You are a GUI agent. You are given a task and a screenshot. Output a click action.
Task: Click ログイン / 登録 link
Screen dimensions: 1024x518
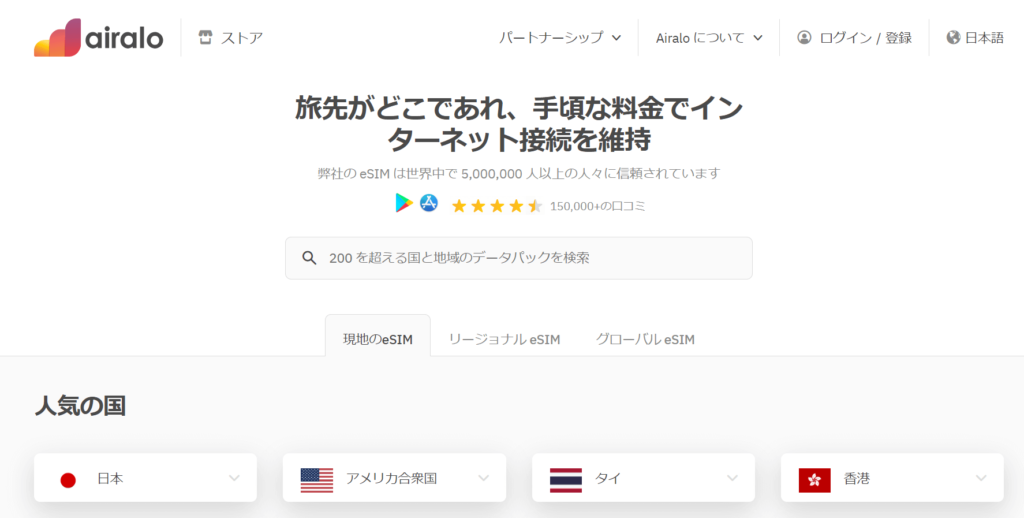pos(865,38)
